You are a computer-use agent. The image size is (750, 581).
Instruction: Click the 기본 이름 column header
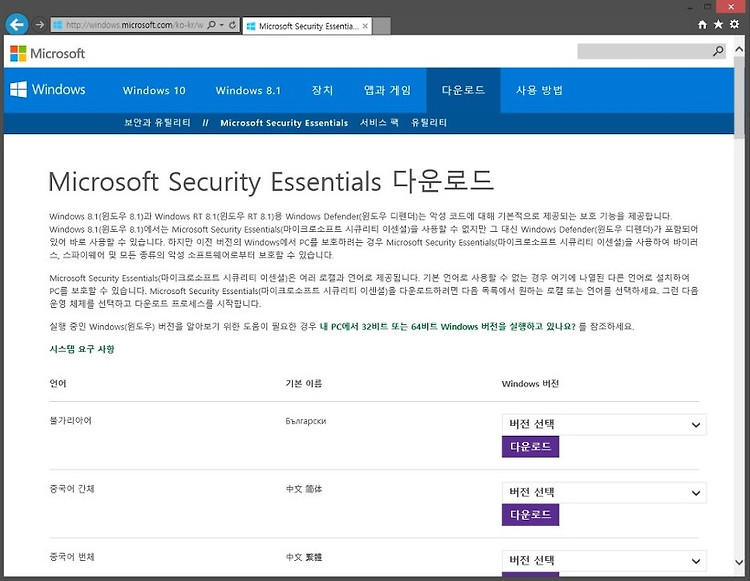(x=304, y=384)
